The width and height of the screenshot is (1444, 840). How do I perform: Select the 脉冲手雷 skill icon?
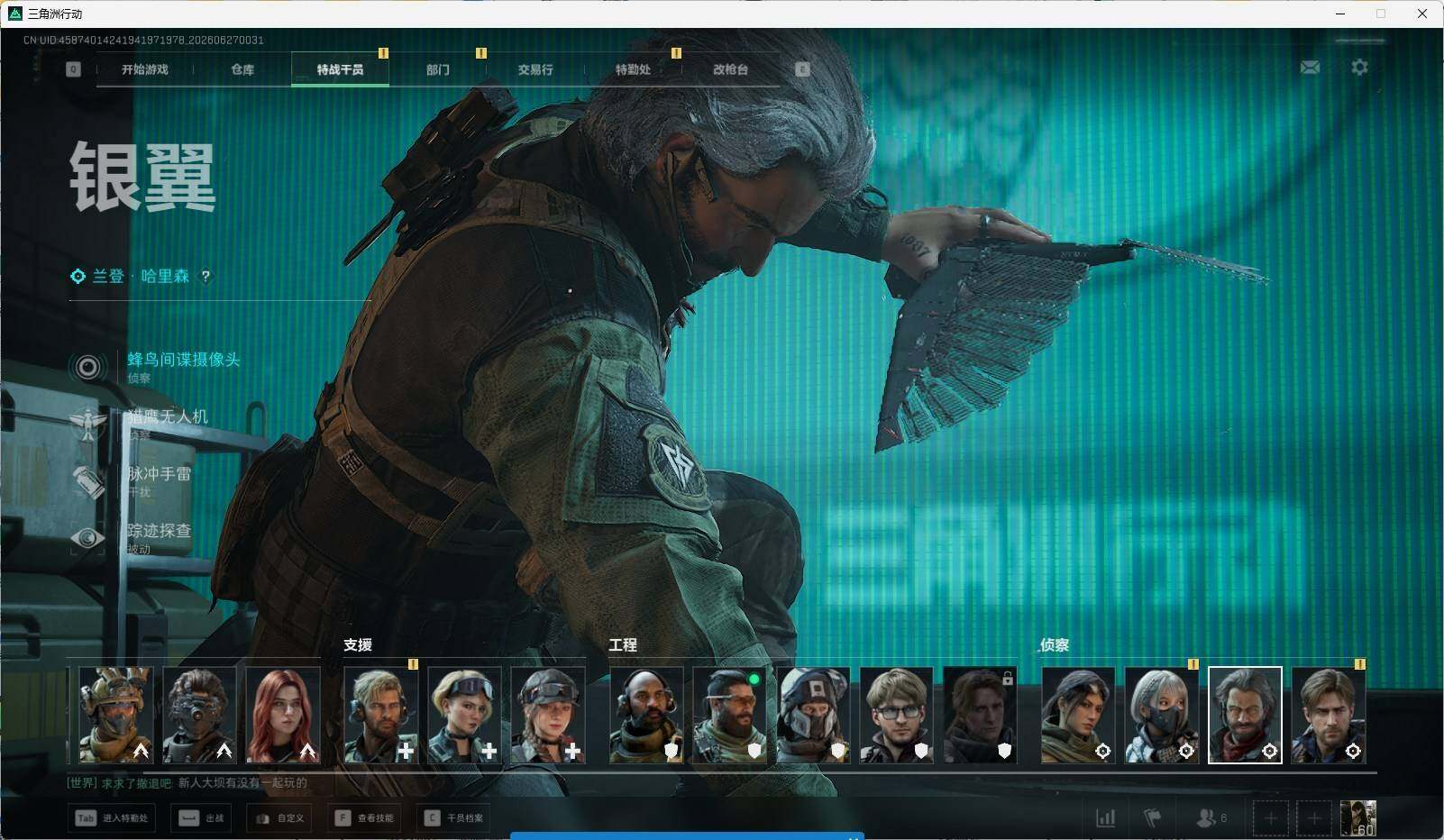[87, 481]
